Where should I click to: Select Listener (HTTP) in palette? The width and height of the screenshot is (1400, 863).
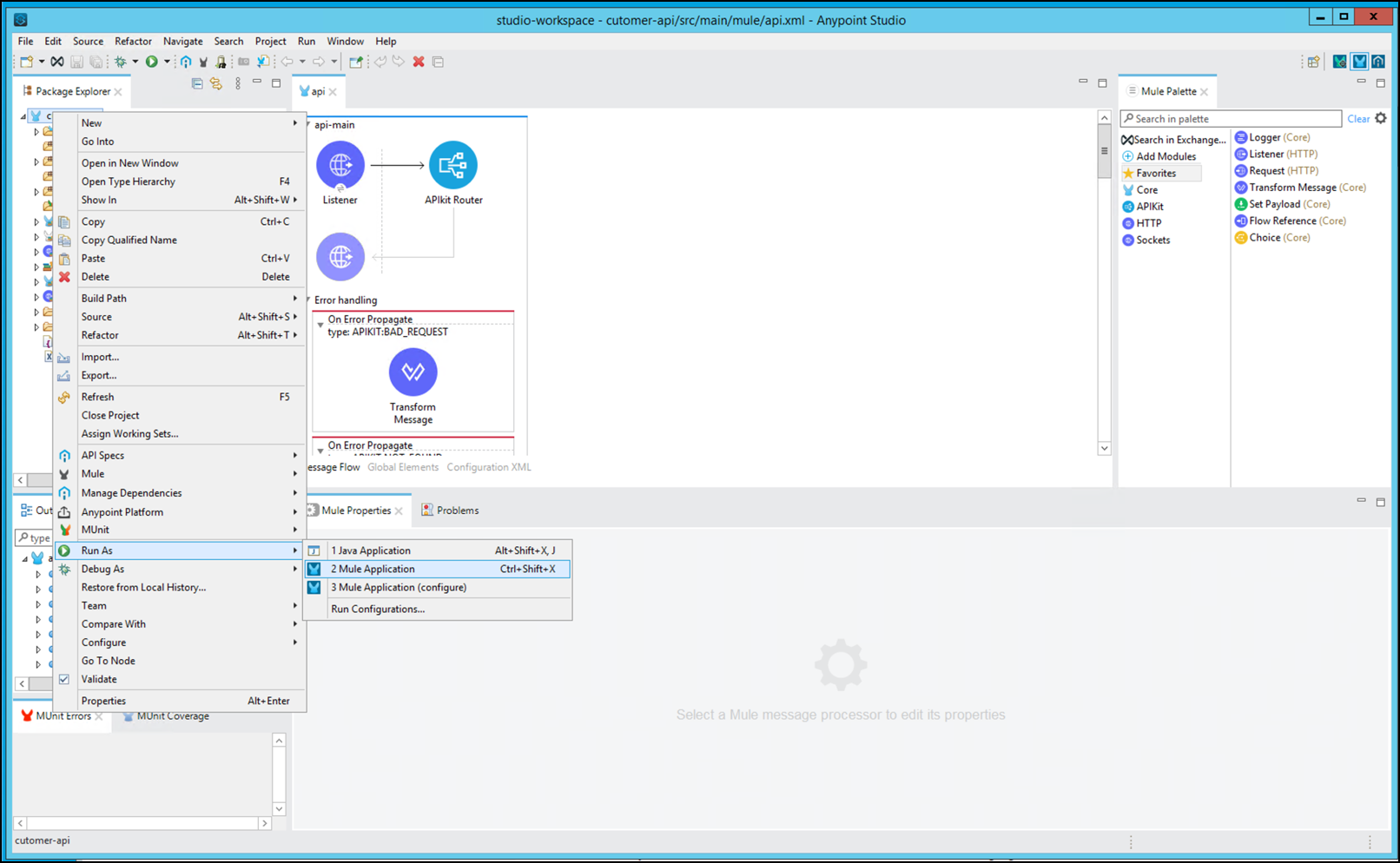click(1276, 154)
